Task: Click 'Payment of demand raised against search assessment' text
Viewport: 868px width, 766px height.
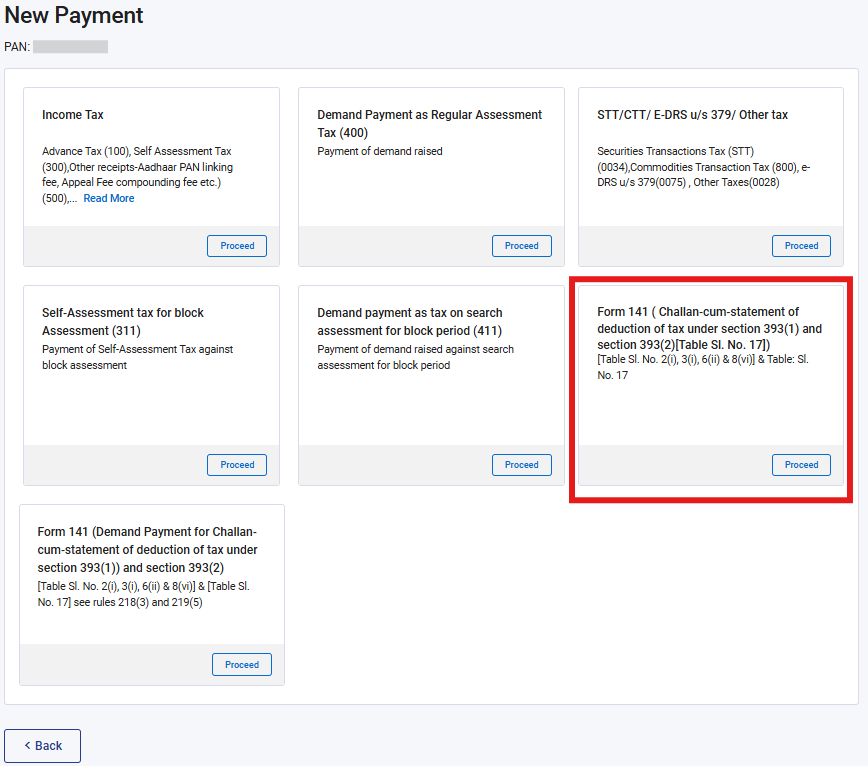Action: 416,357
